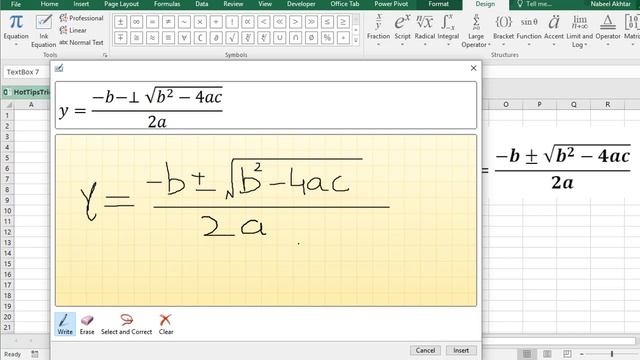Switch to the Home ribbon tab
640x360 pixels.
(x=49, y=4)
